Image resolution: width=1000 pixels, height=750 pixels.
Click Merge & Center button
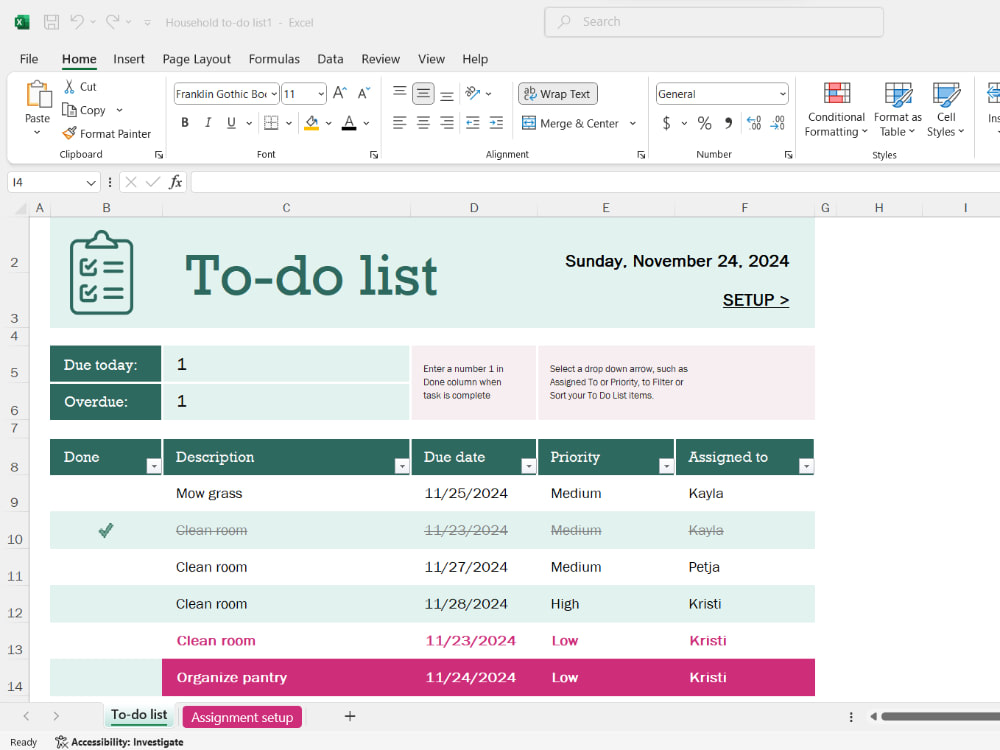tap(570, 123)
